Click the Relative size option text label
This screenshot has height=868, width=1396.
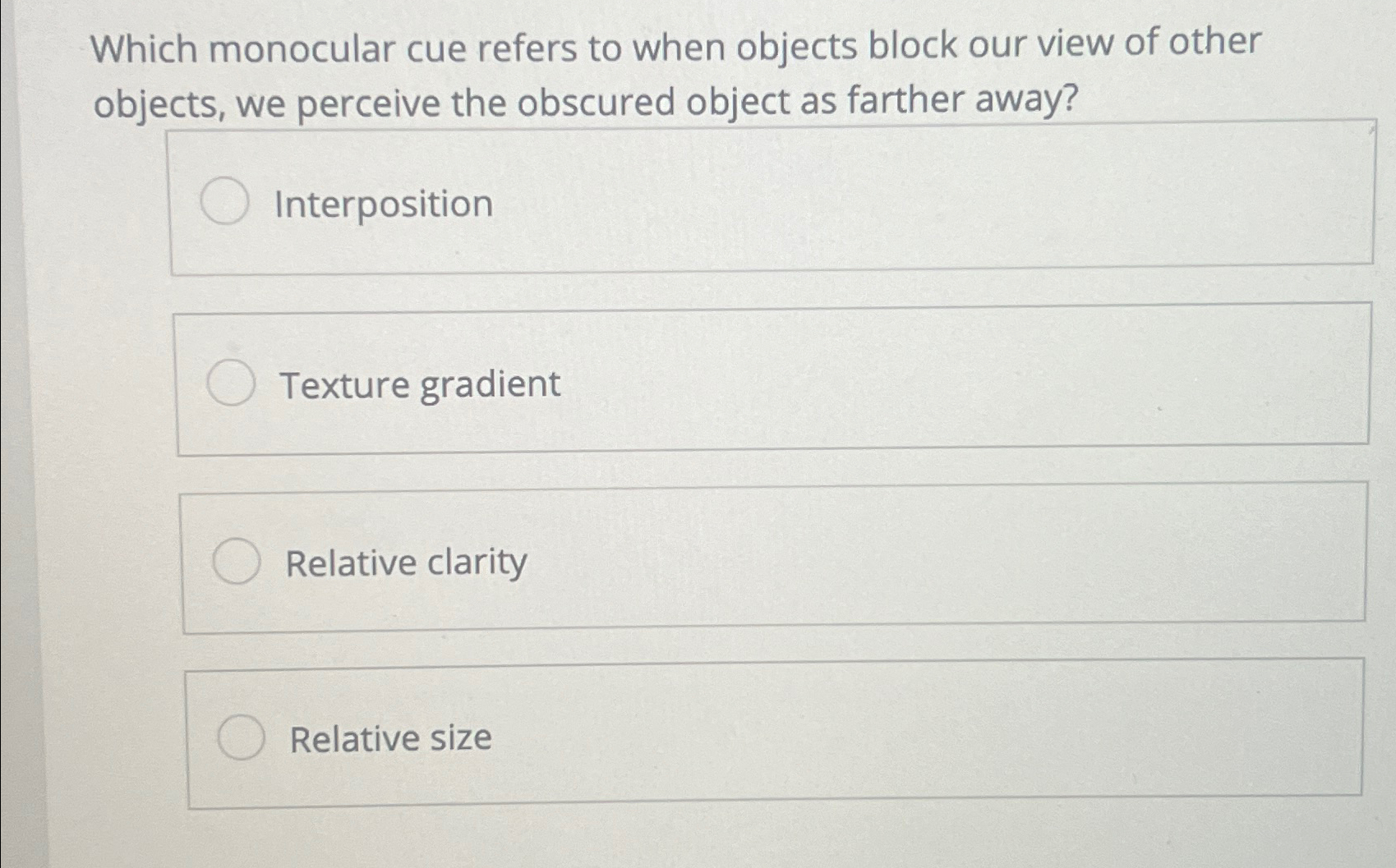[x=390, y=738]
